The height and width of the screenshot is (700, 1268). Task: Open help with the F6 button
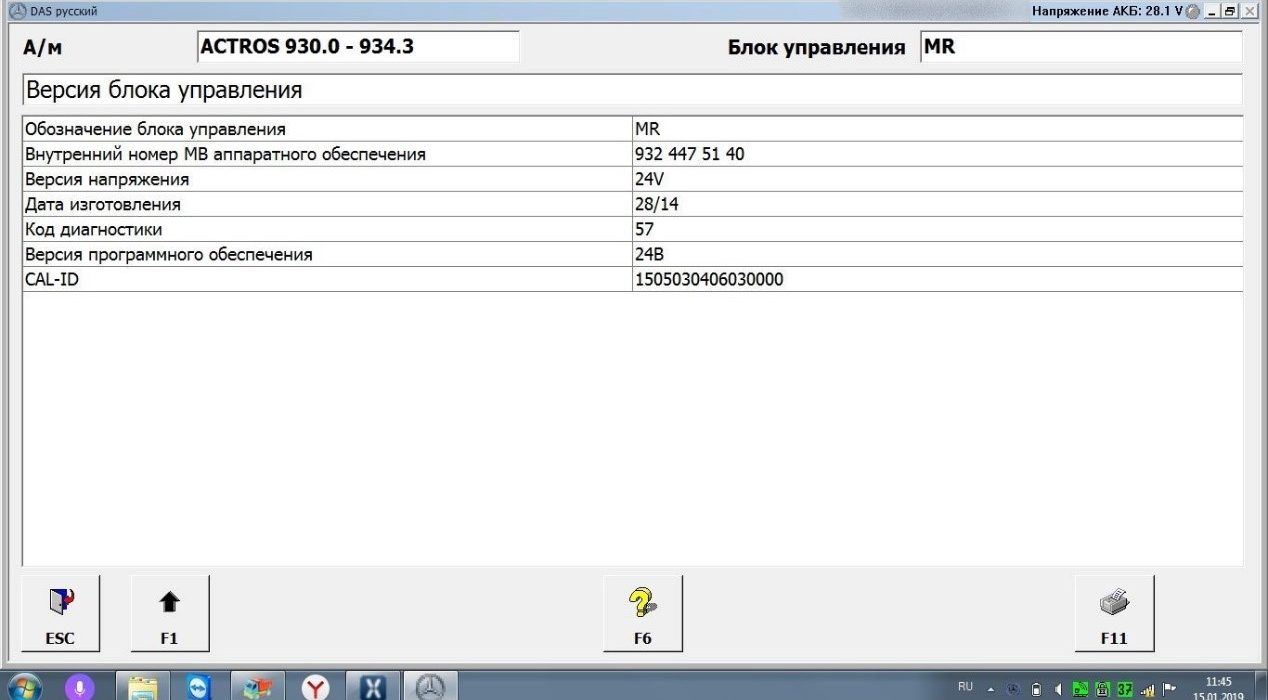coord(643,613)
